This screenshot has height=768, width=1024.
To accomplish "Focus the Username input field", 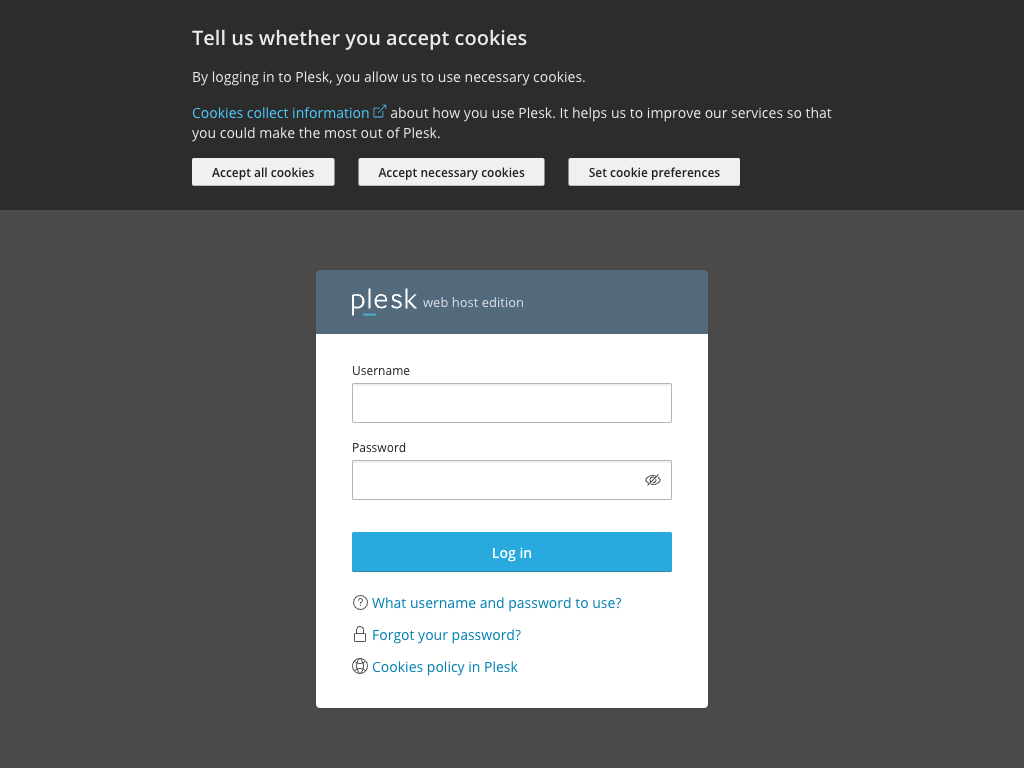I will [511, 403].
